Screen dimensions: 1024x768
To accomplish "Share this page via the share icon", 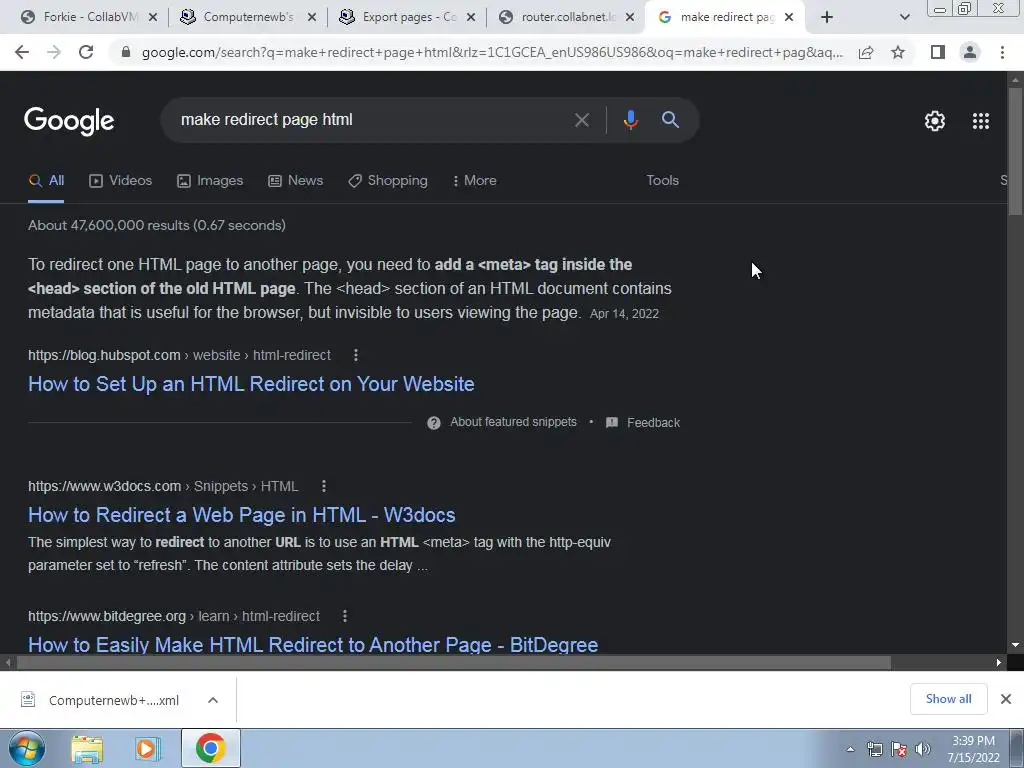I will 866,52.
